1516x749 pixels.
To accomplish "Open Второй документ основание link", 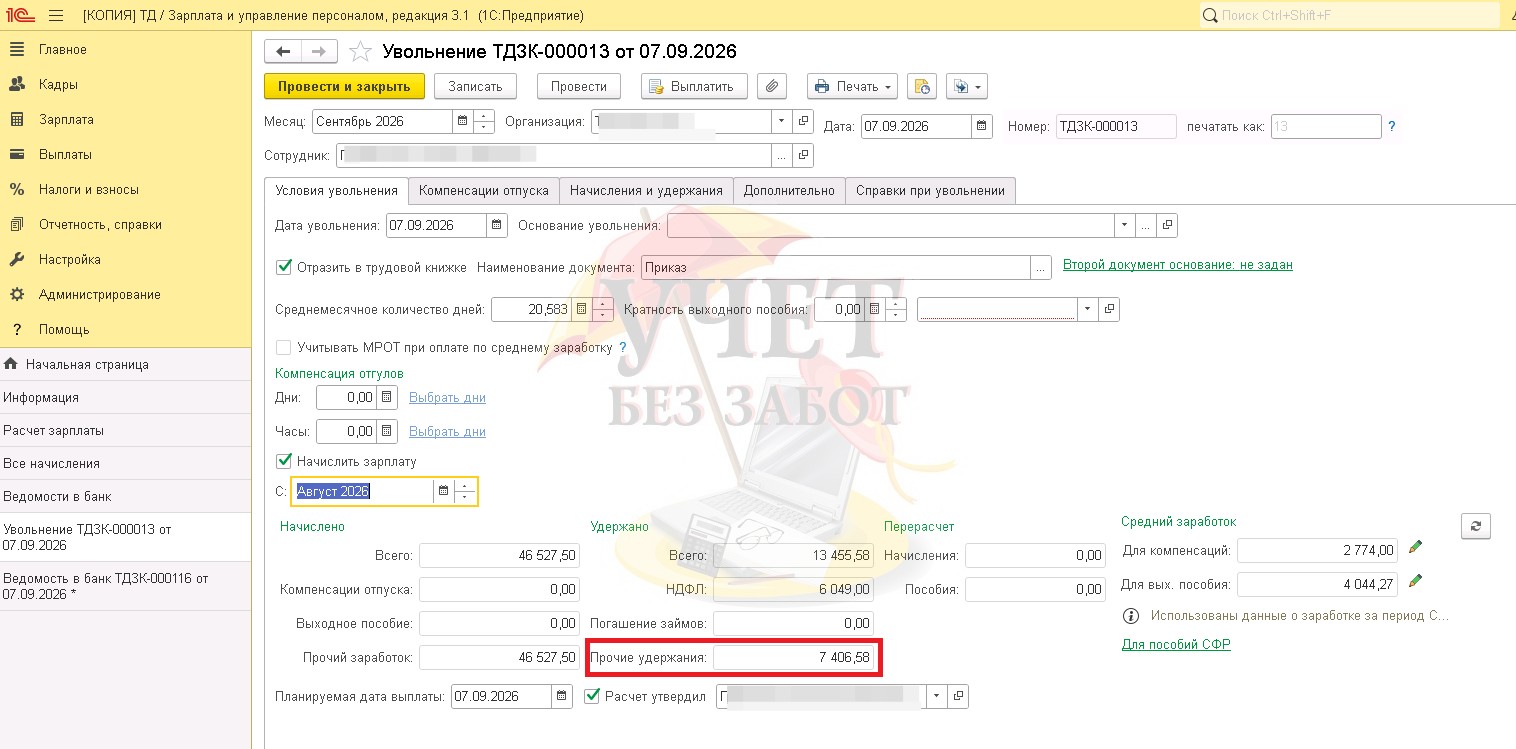I will [1178, 265].
